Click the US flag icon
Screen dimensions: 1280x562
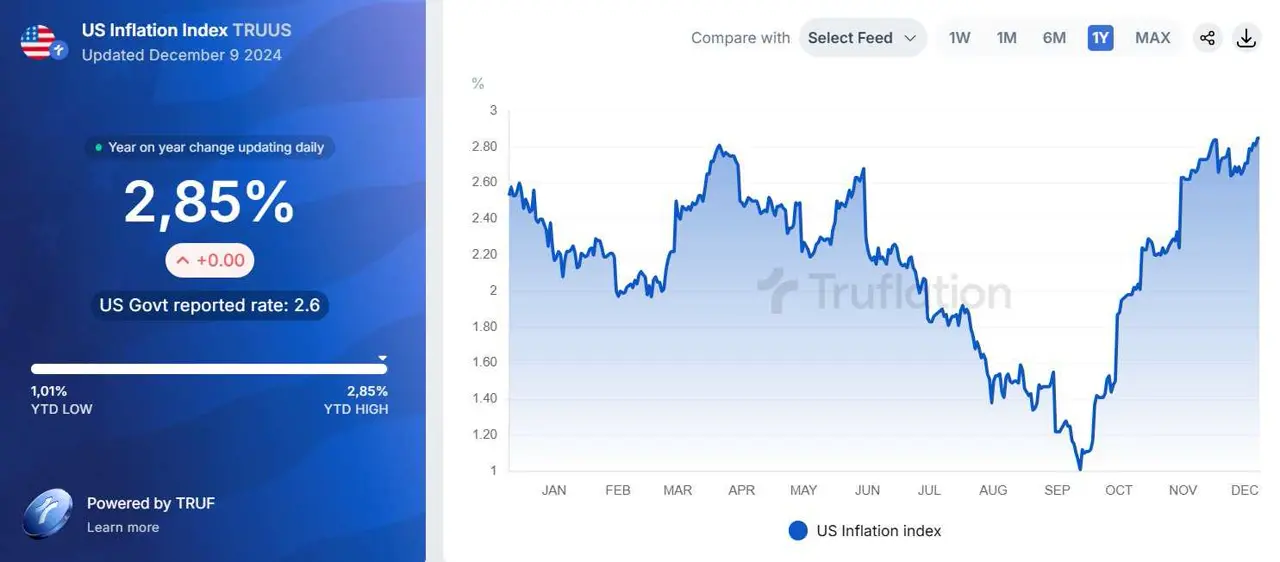click(x=38, y=41)
